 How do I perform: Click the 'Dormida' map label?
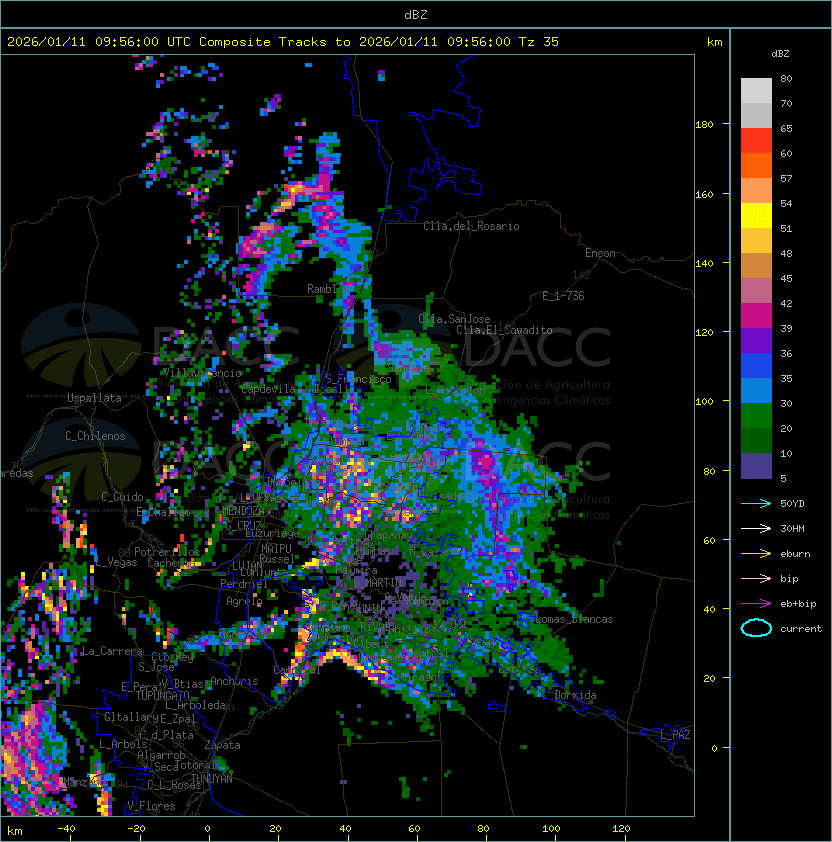575,695
